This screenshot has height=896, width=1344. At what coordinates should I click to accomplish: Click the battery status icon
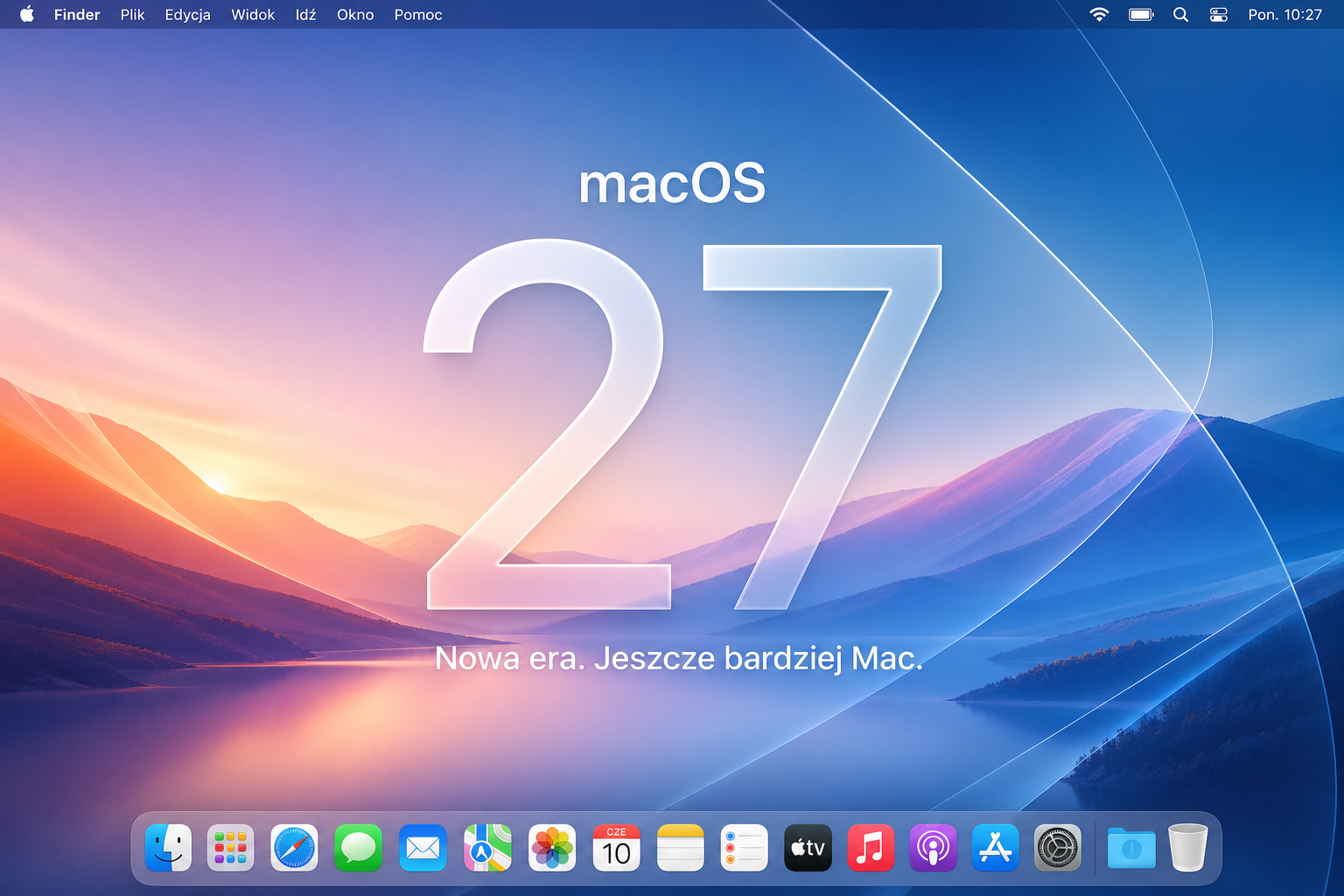point(1141,14)
